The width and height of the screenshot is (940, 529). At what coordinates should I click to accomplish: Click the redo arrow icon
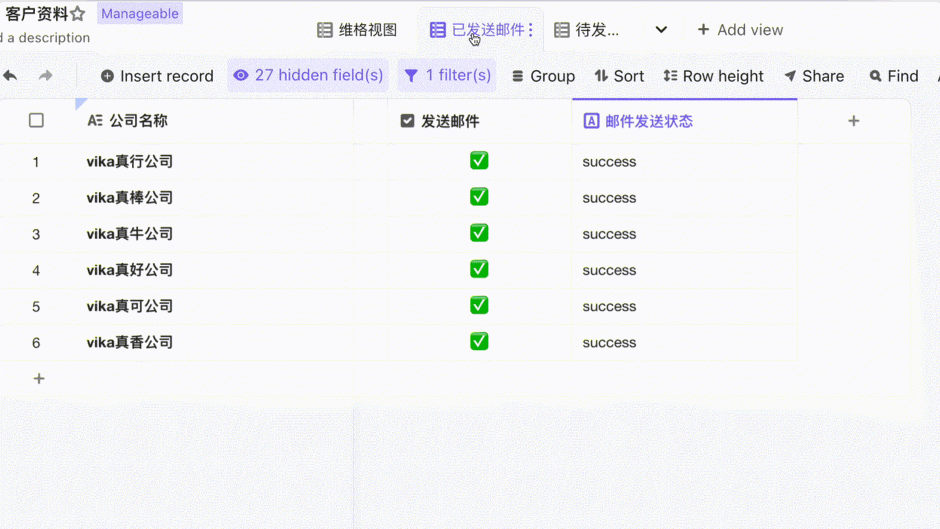46,76
